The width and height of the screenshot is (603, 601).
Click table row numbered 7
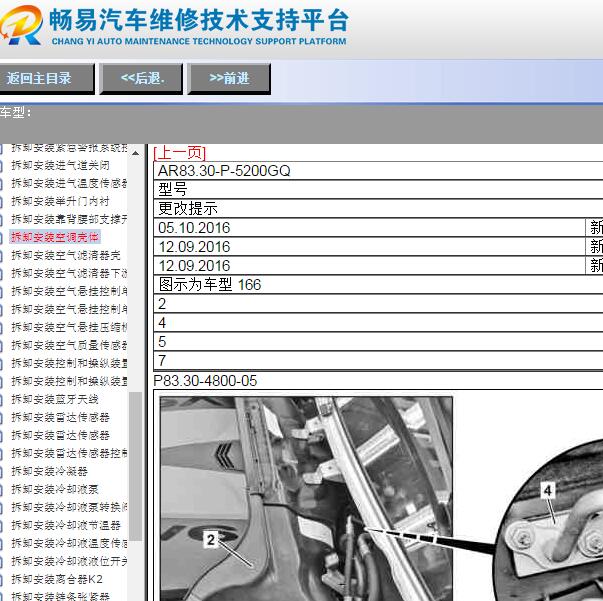click(378, 360)
